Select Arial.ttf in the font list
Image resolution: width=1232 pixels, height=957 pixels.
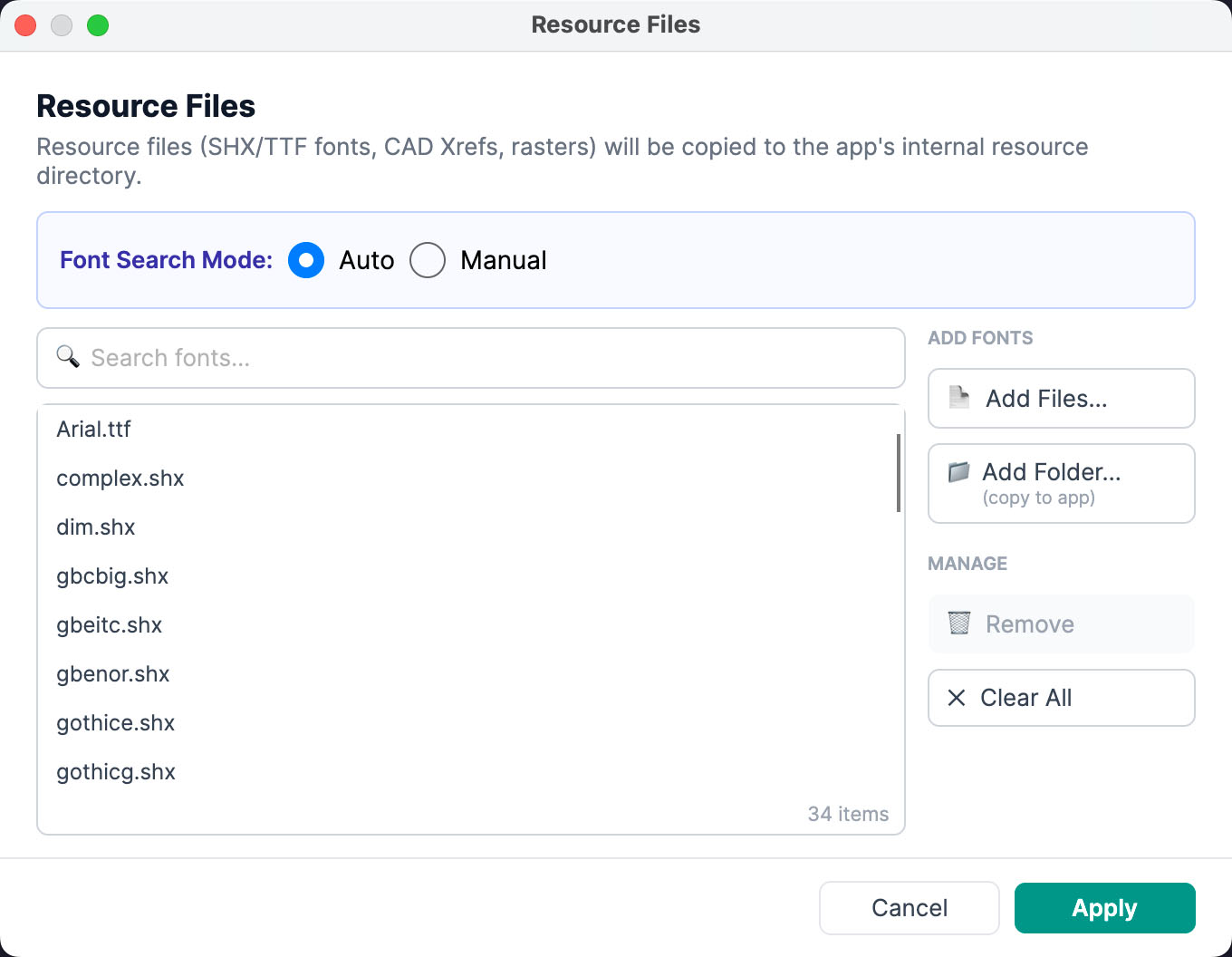tap(471, 430)
